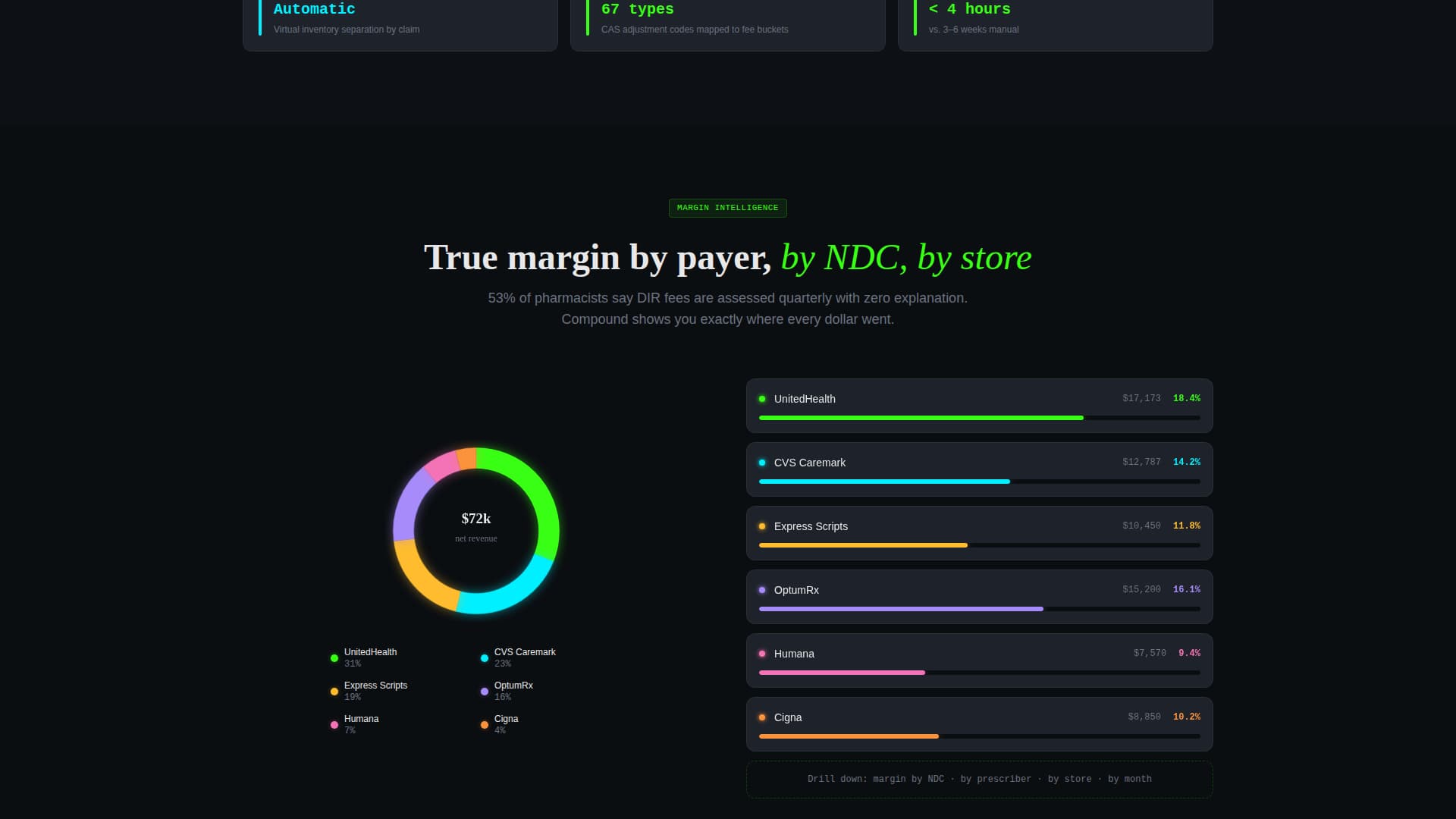Click yellow dot in Express Scripts legend entry
The image size is (1456, 819).
334,692
